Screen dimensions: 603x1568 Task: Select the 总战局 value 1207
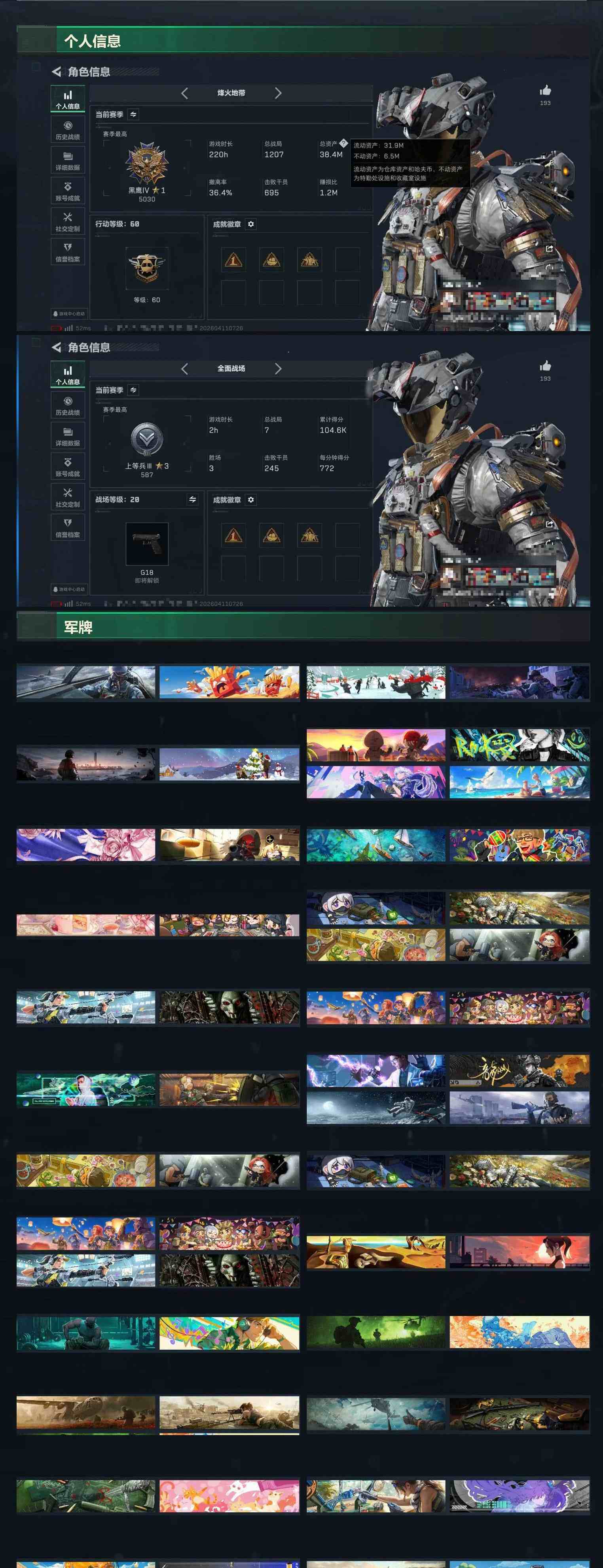(274, 155)
